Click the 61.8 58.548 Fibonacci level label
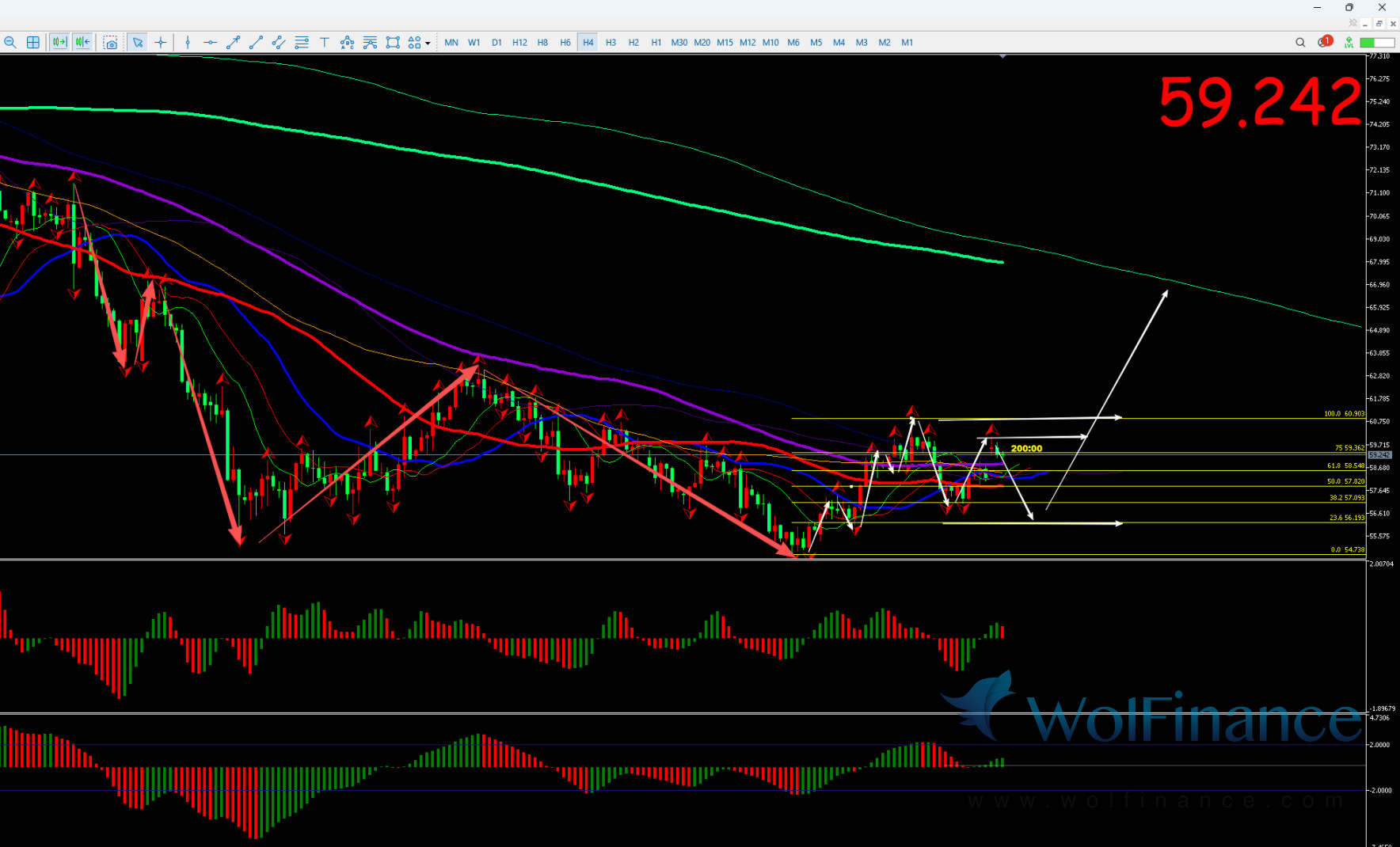Screen dimensions: 1400x847 pyautogui.click(x=1345, y=466)
